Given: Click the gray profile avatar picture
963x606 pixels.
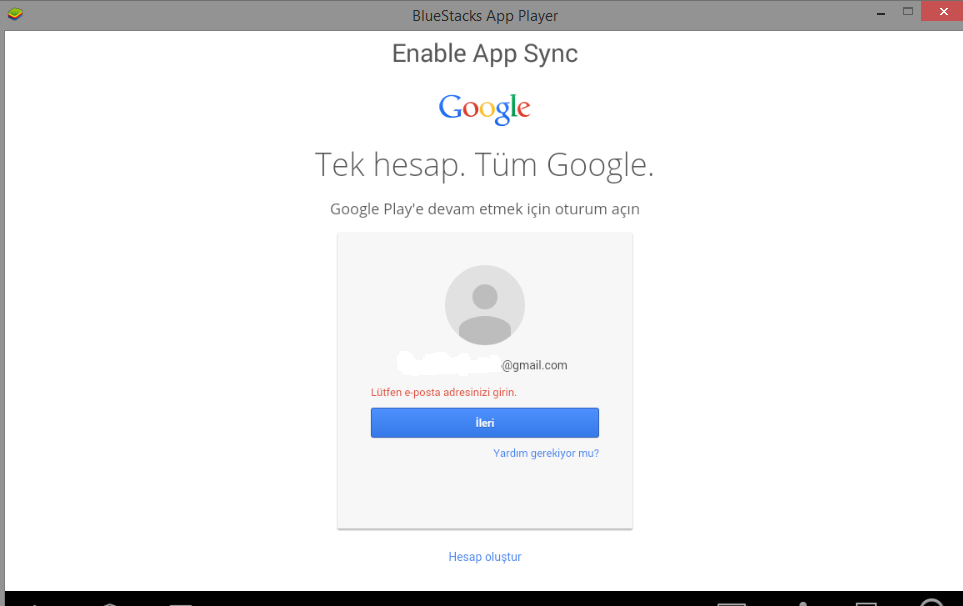Looking at the screenshot, I should [x=485, y=305].
